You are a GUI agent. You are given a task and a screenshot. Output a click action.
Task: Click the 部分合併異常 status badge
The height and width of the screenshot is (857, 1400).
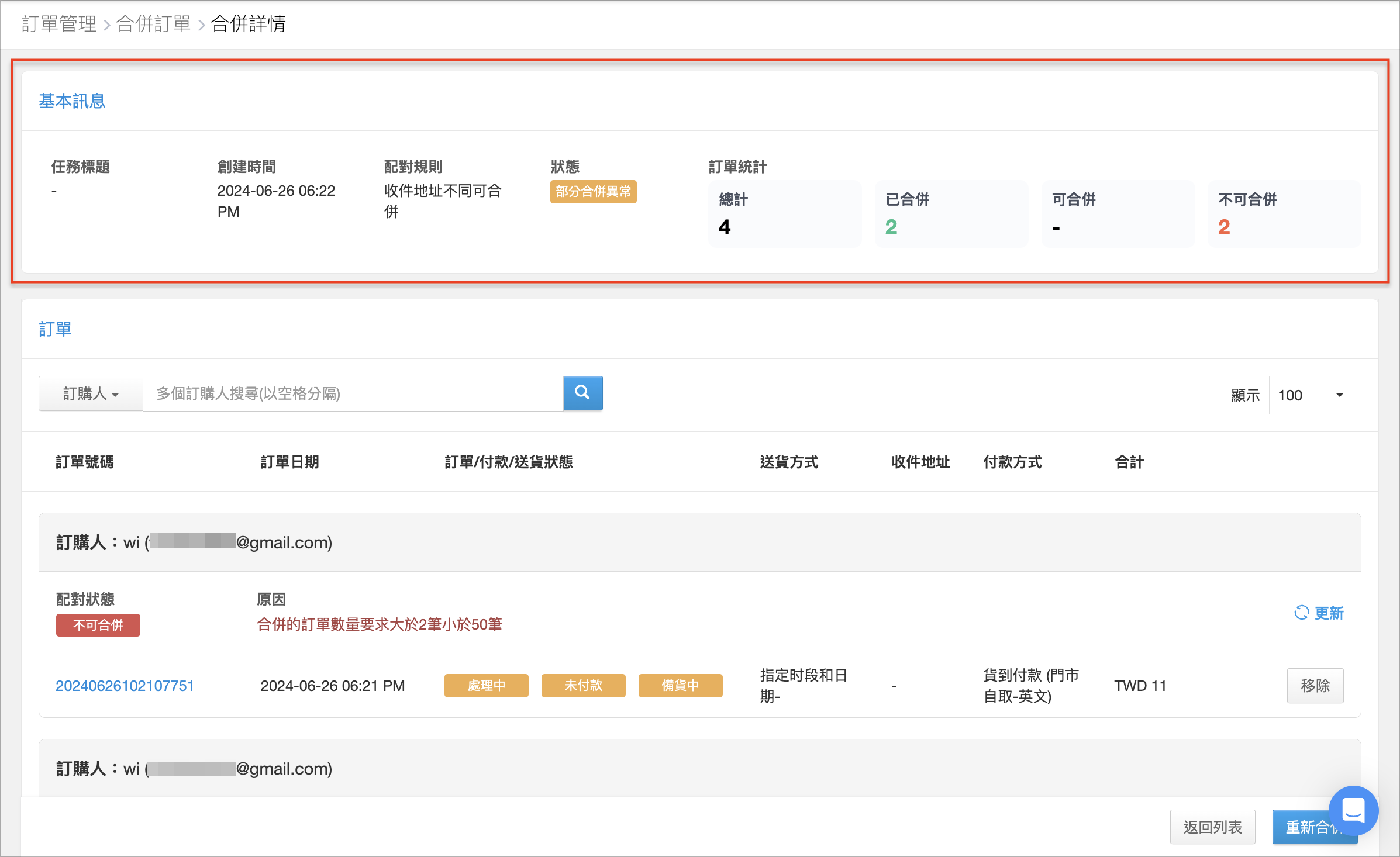tap(593, 192)
